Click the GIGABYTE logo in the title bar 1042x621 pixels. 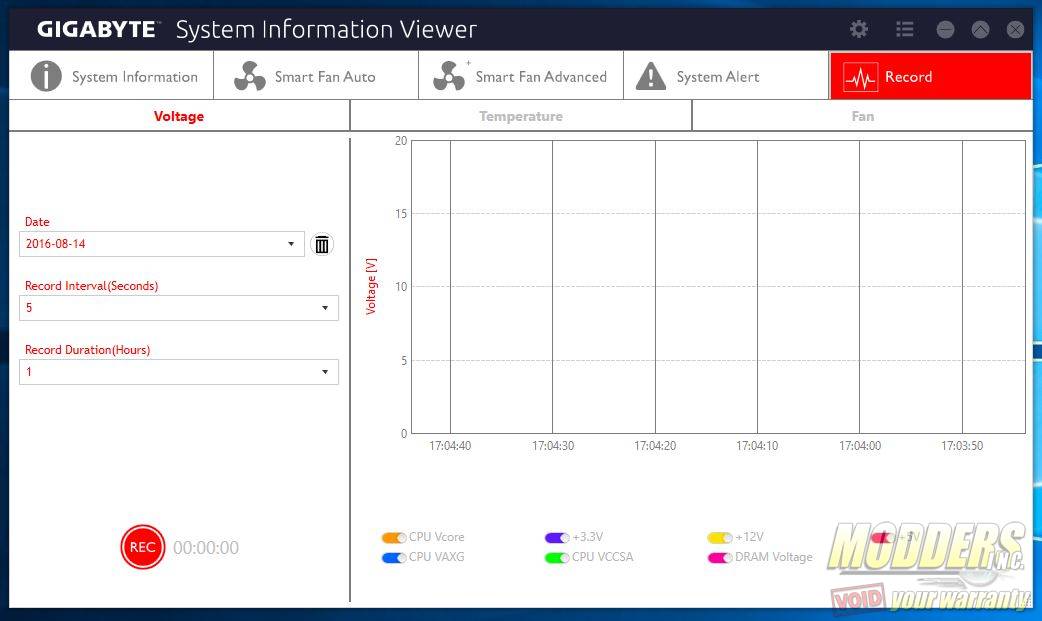[x=97, y=29]
